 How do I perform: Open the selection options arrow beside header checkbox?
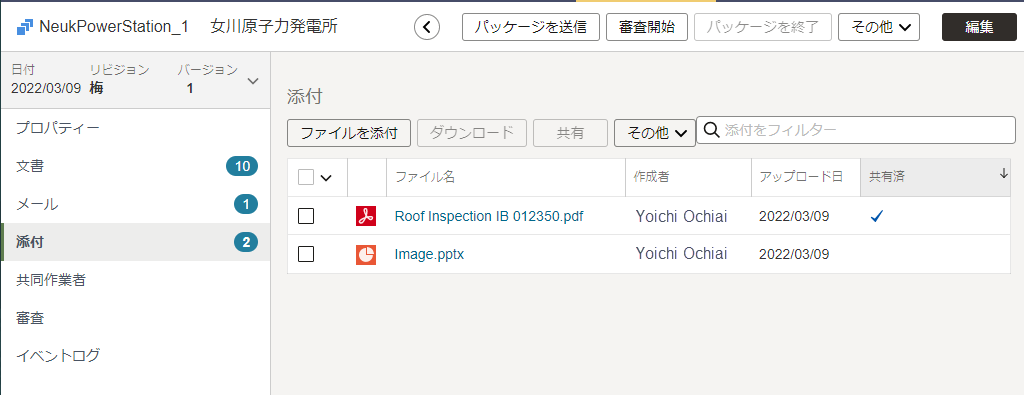326,178
